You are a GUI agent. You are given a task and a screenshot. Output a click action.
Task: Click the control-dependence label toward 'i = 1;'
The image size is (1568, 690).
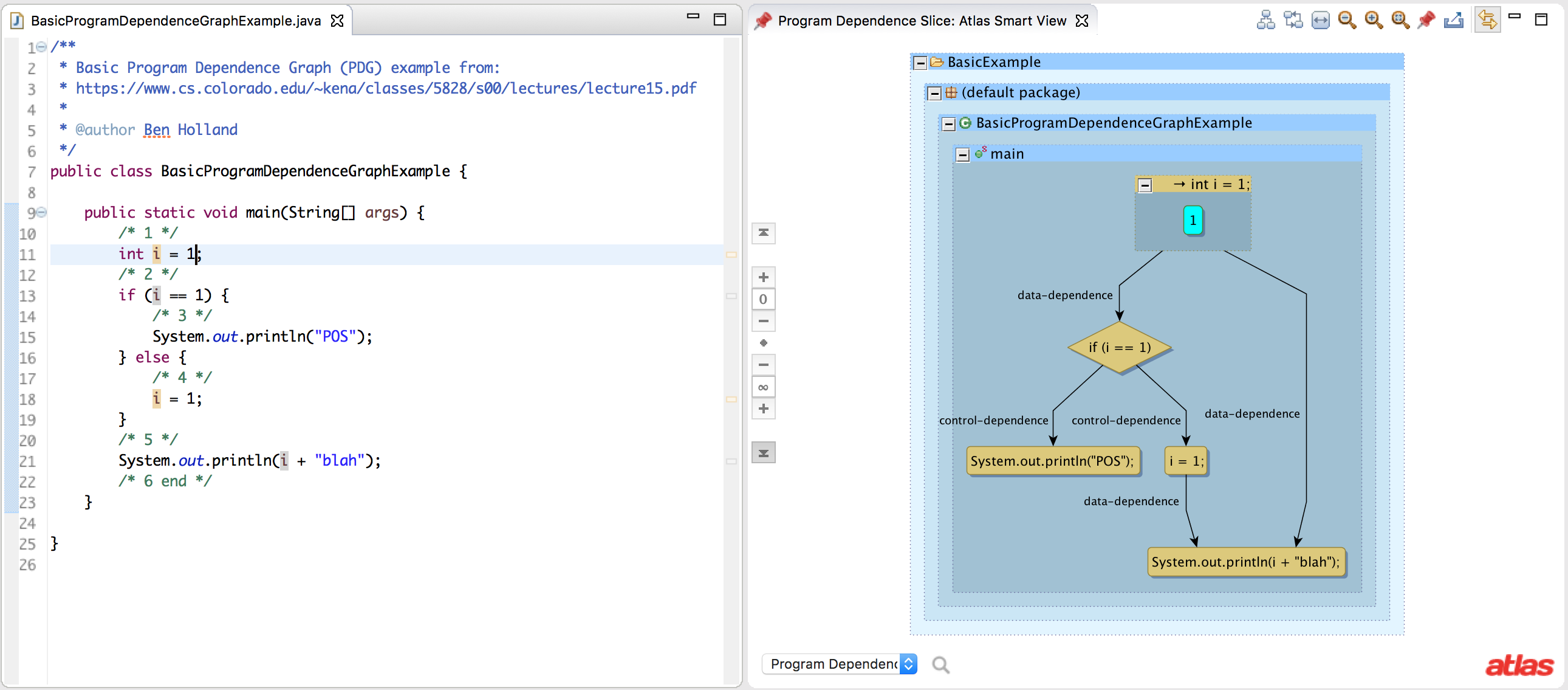(x=1126, y=420)
